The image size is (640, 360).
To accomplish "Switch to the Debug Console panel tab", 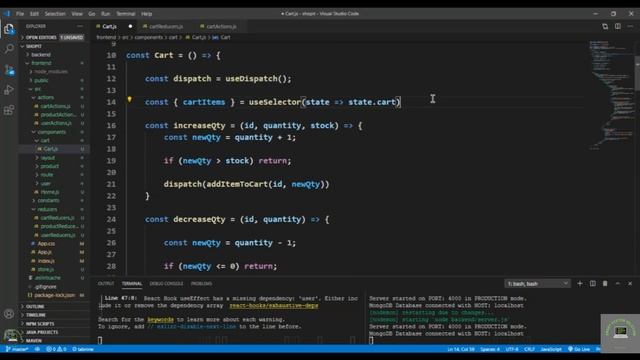I will pos(166,283).
